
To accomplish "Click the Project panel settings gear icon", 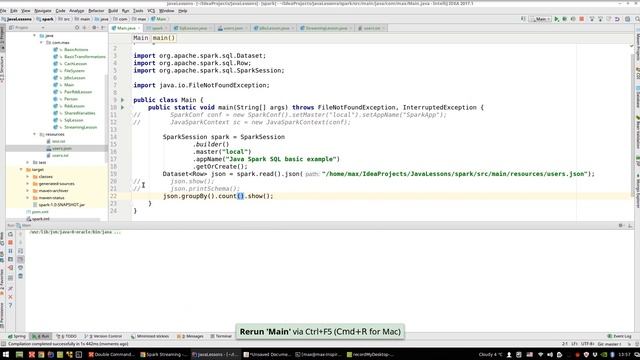I will point(94,28).
